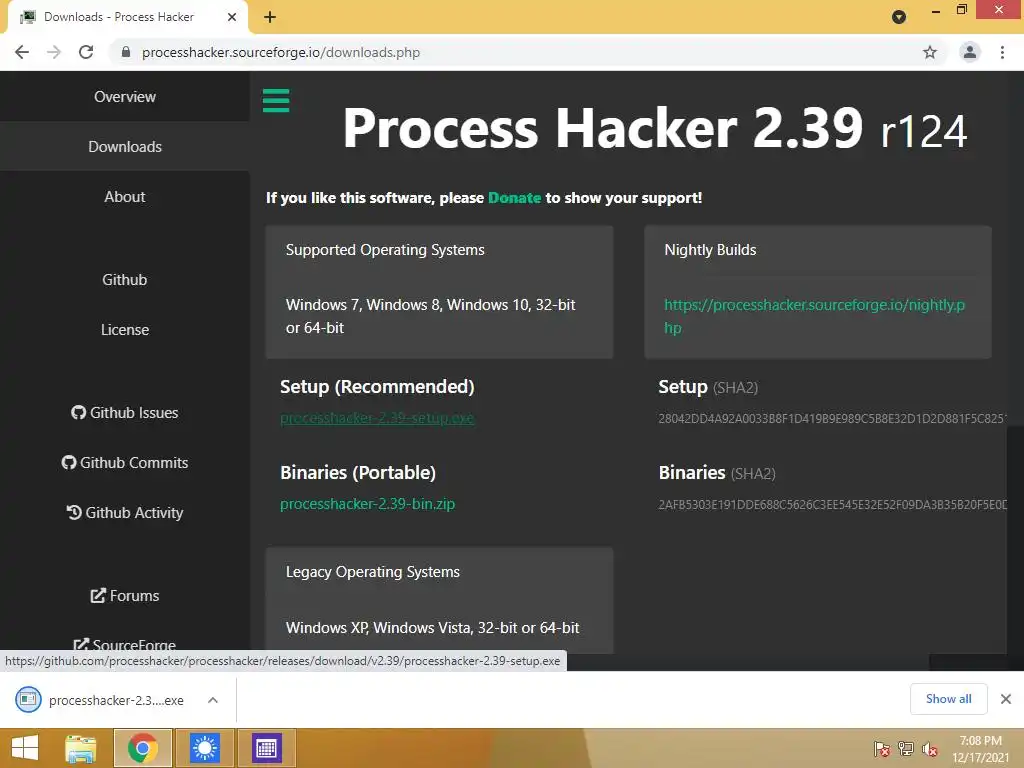This screenshot has width=1024, height=768.
Task: Open Github Activity in sidebar
Action: [125, 513]
